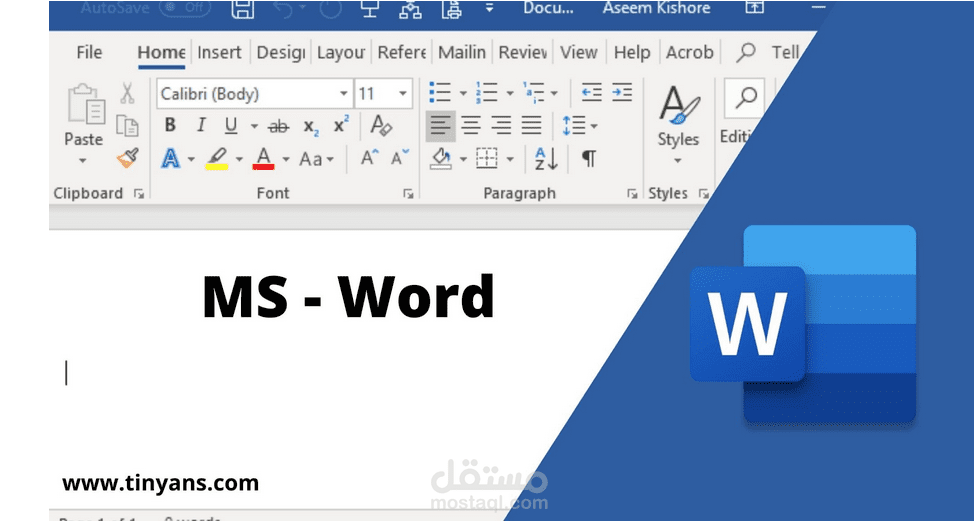Open the font size dropdown arrow
This screenshot has width=979, height=523.
[403, 94]
